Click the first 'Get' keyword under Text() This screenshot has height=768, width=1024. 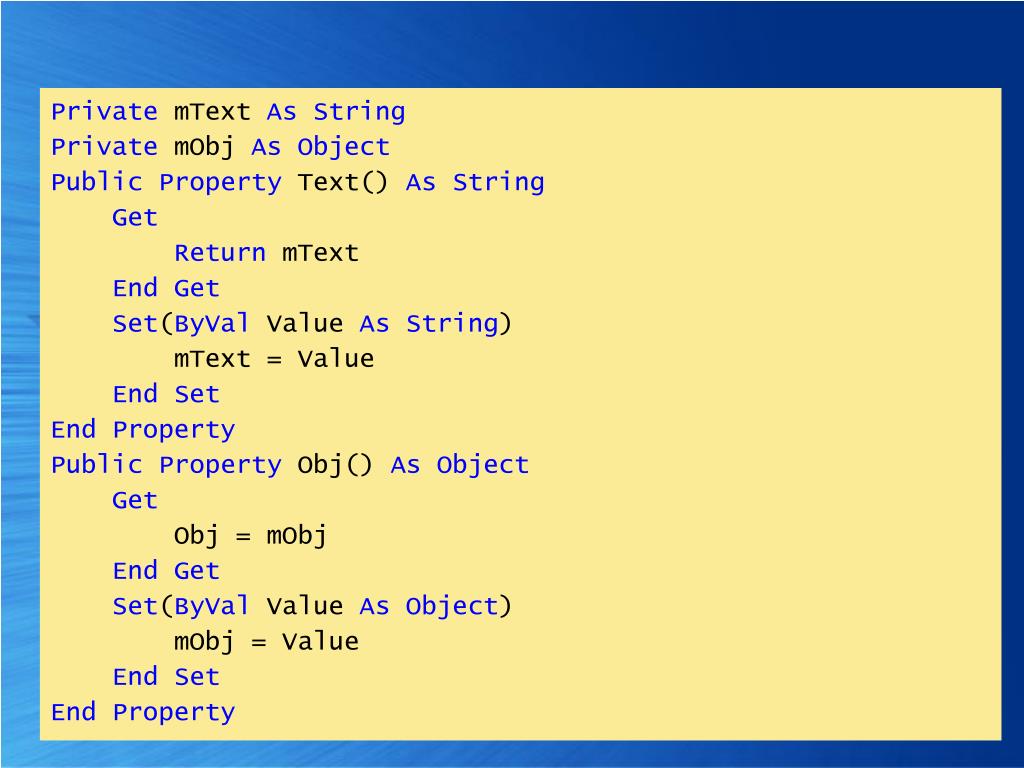tap(135, 217)
